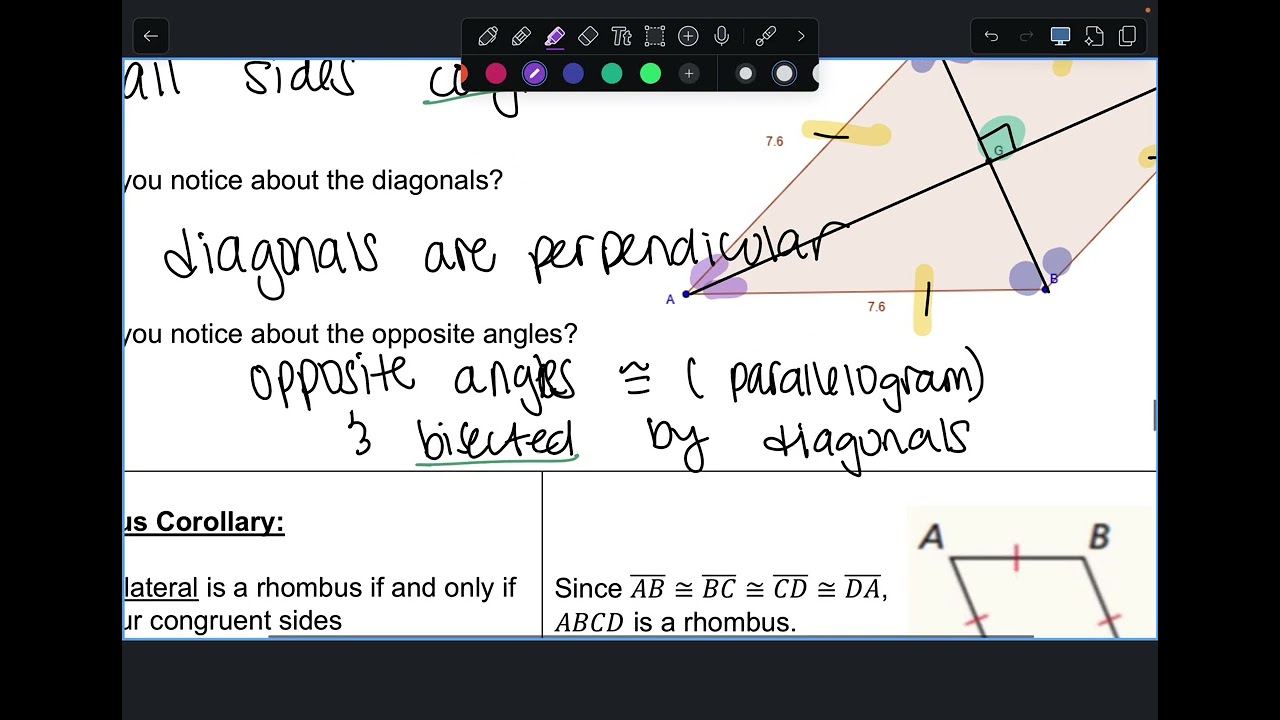Click the 'ABCD is a rhombus.' text

[x=675, y=622]
